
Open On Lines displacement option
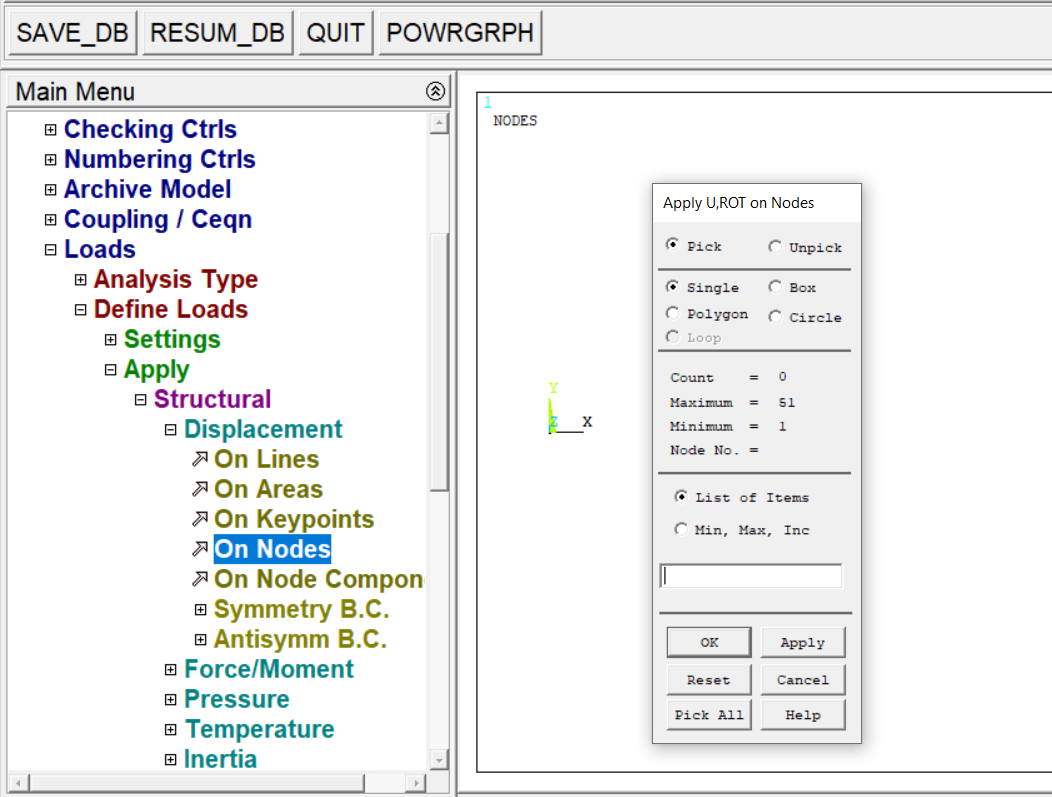266,460
